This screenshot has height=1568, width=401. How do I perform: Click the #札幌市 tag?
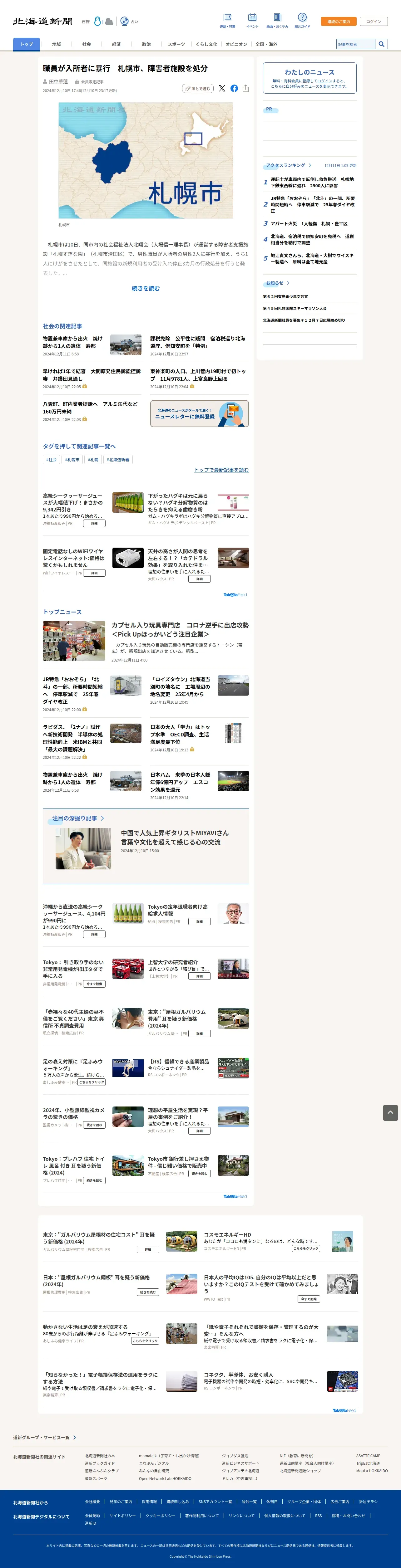pos(72,460)
